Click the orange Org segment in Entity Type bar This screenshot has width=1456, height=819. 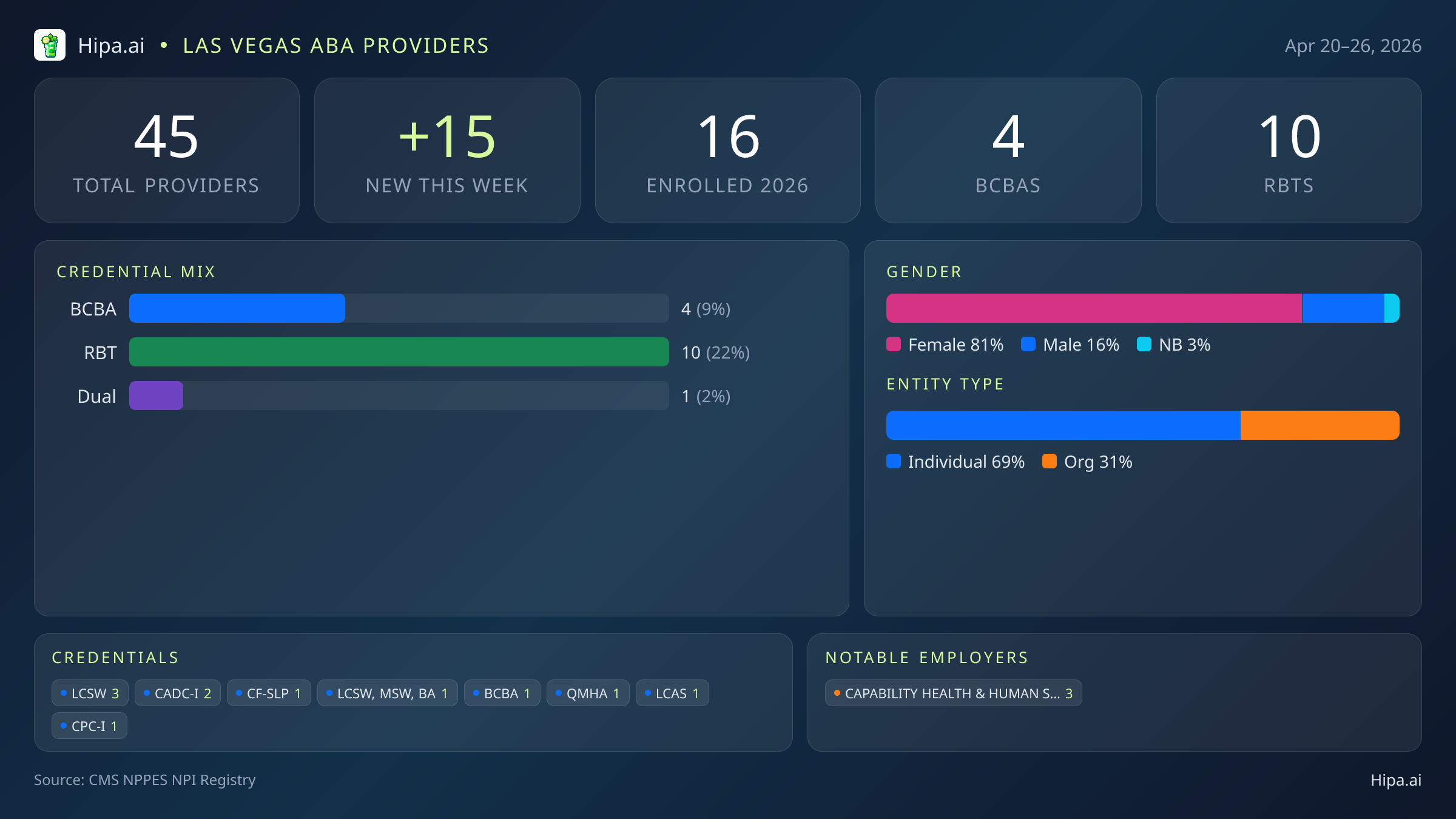pos(1319,425)
